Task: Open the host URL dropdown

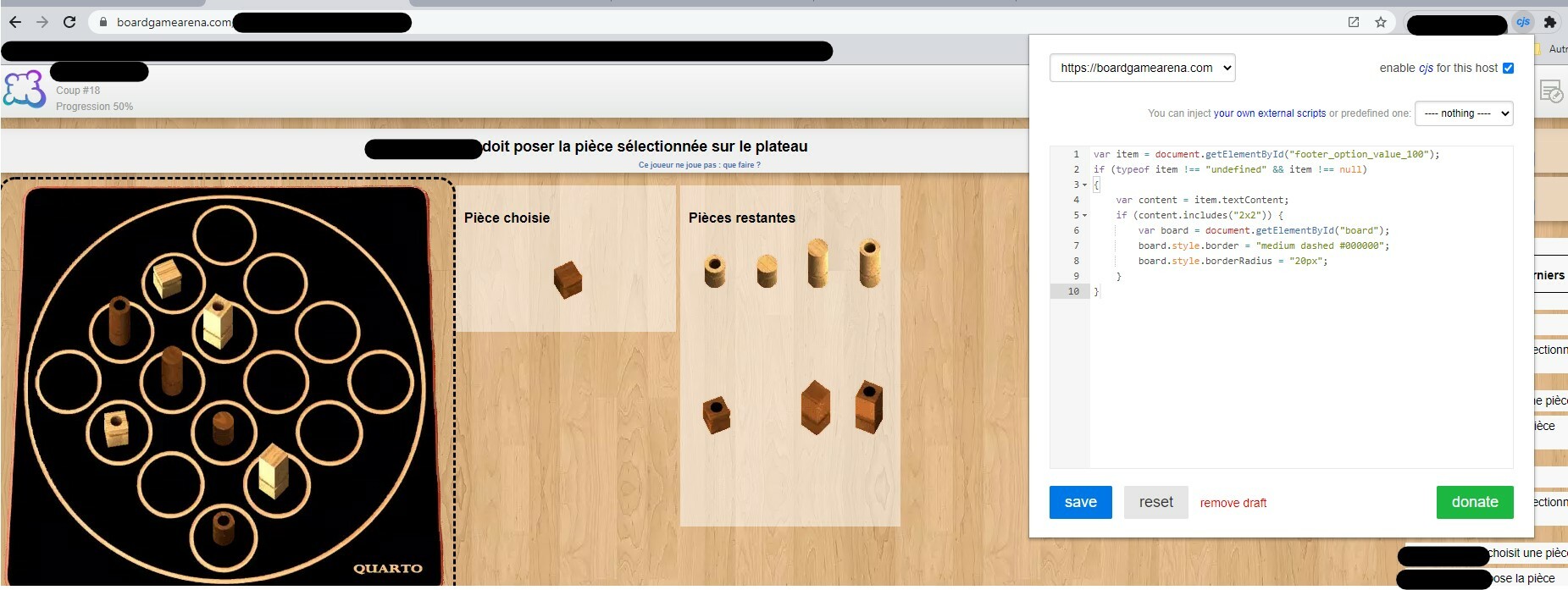Action: pos(1142,68)
